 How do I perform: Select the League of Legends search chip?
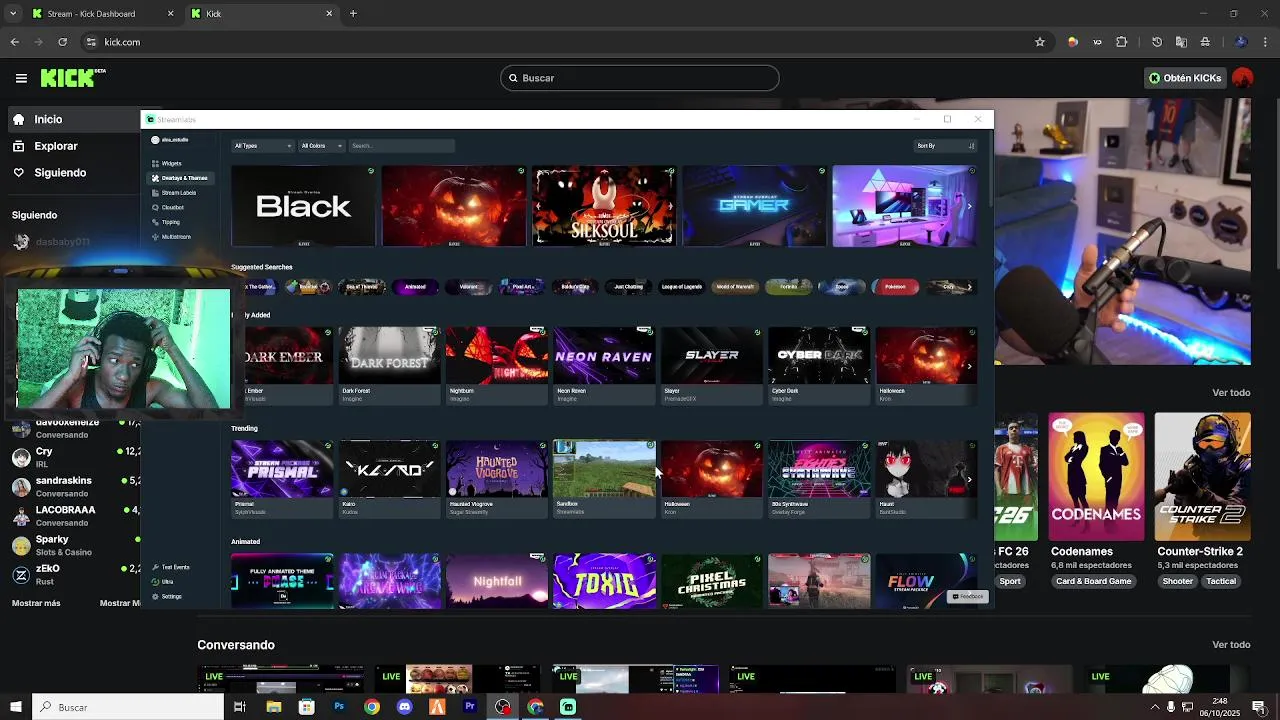click(681, 287)
